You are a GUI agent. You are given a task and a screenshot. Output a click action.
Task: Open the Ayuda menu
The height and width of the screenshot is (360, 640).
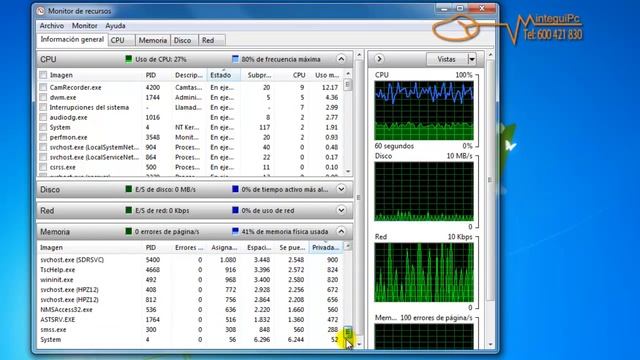click(115, 26)
